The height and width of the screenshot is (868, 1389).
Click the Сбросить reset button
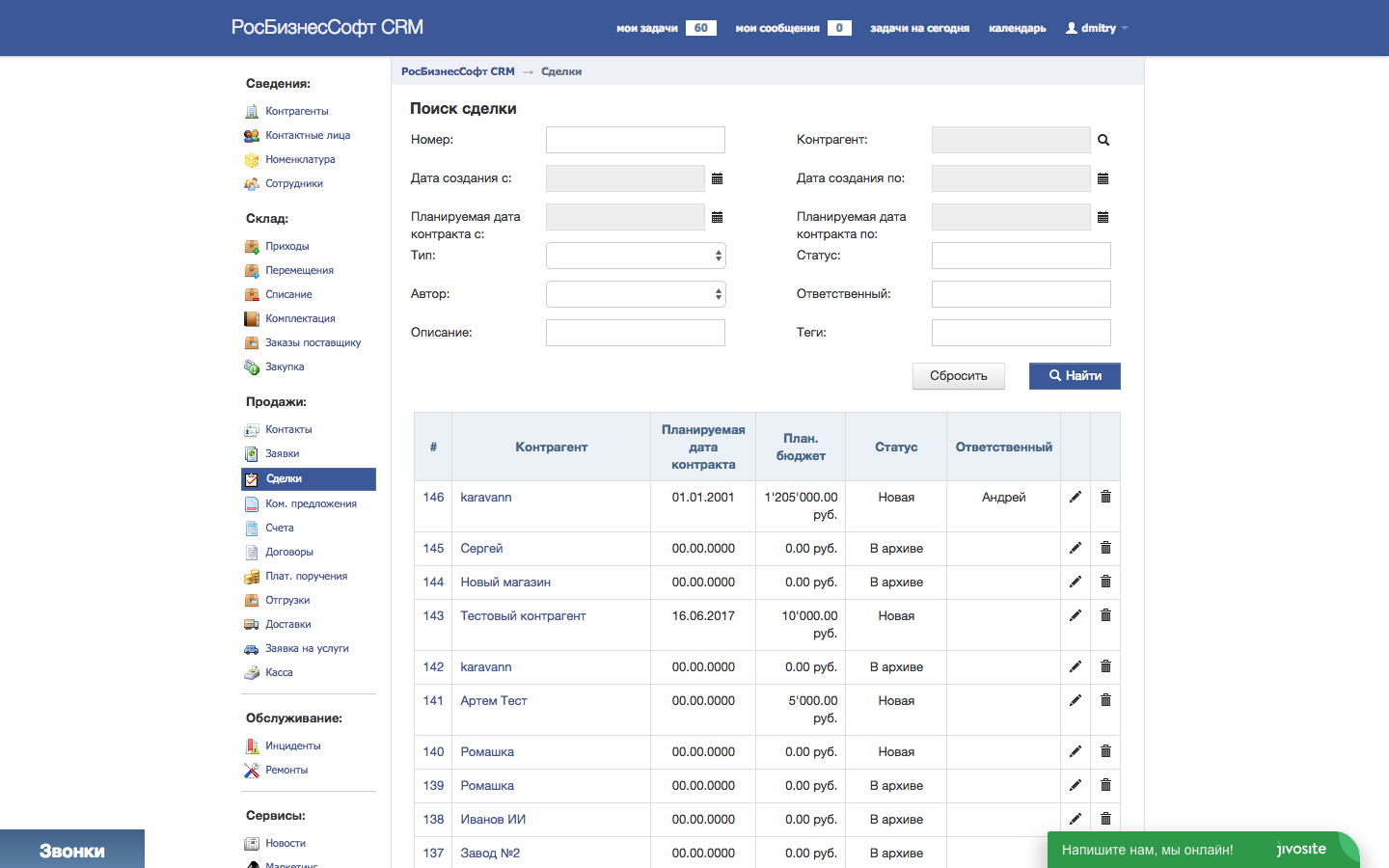[958, 376]
